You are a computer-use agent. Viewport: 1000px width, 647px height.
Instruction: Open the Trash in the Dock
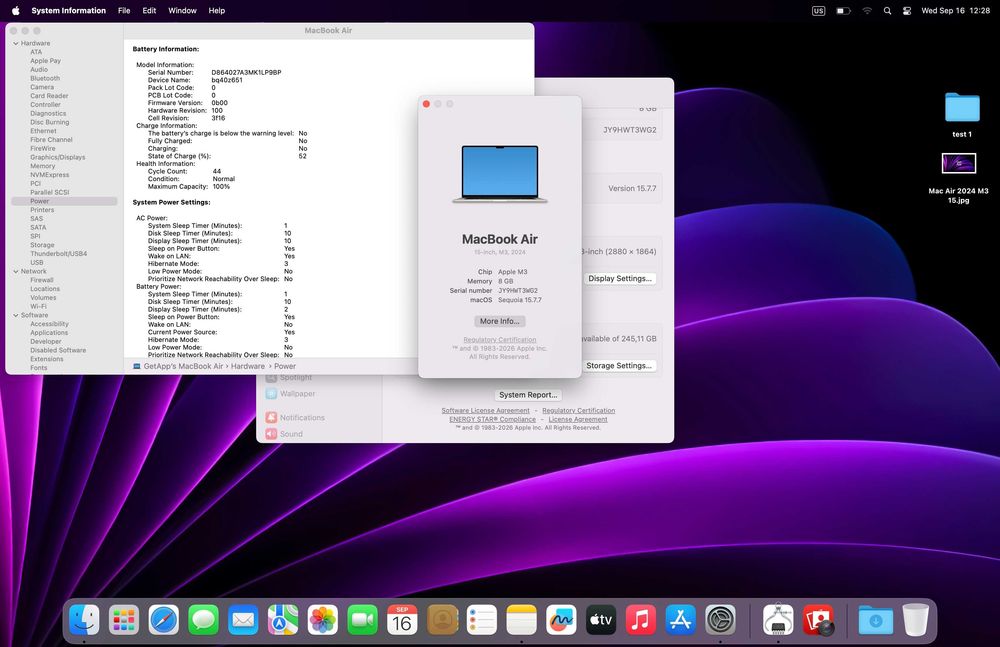pyautogui.click(x=916, y=619)
